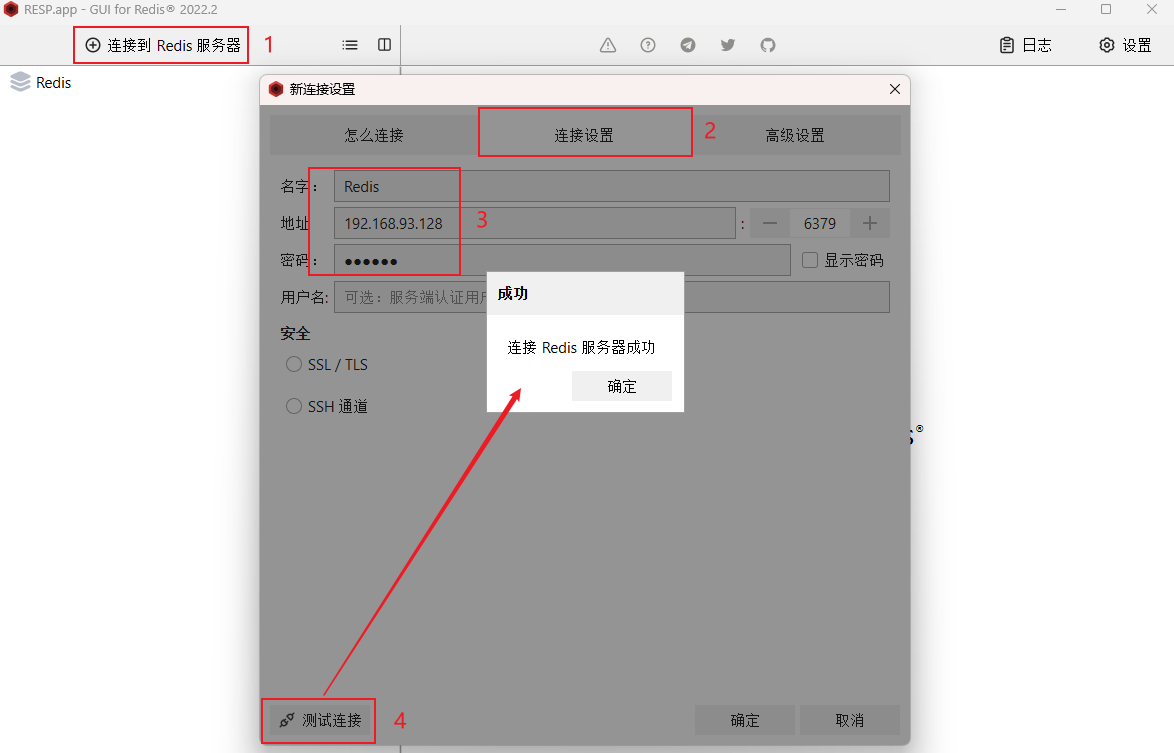Image resolution: width=1174 pixels, height=753 pixels.
Task: Click the 测试连接 test connection button
Action: [x=320, y=720]
